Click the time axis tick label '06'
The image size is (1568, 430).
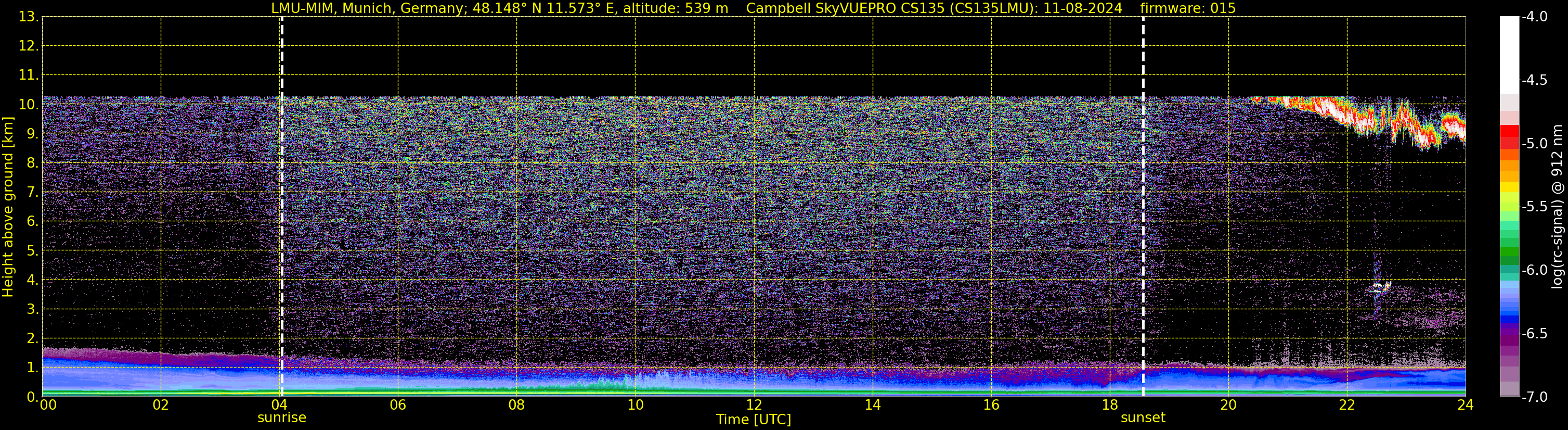coord(398,405)
